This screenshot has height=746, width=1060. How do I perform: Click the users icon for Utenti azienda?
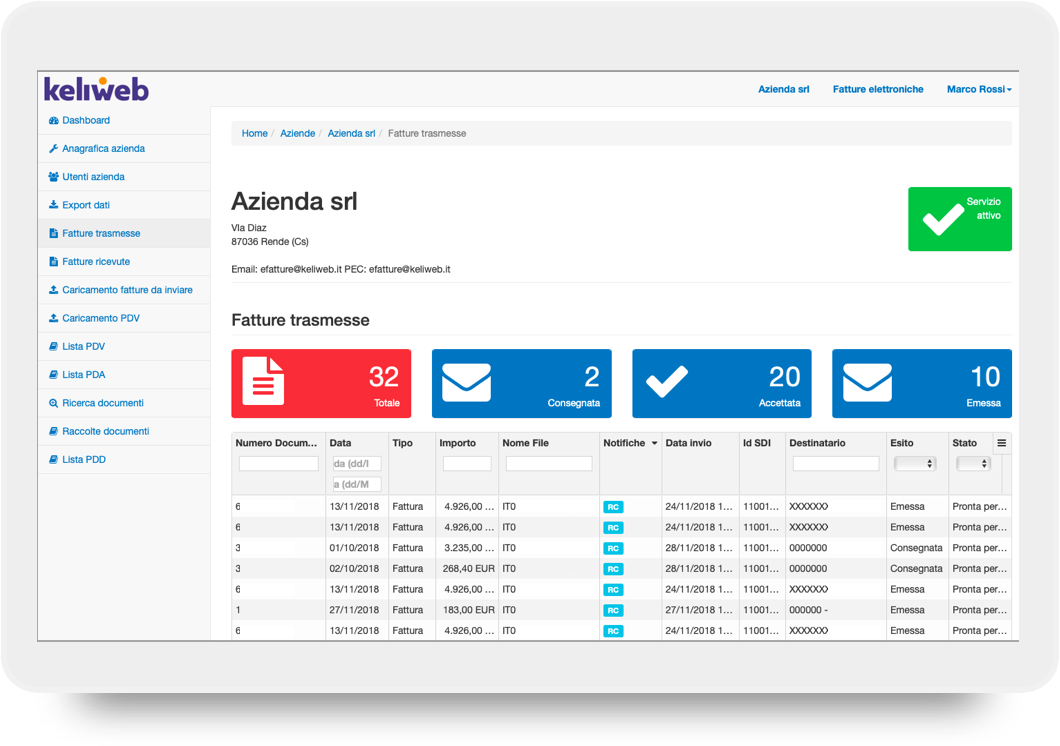click(53, 177)
